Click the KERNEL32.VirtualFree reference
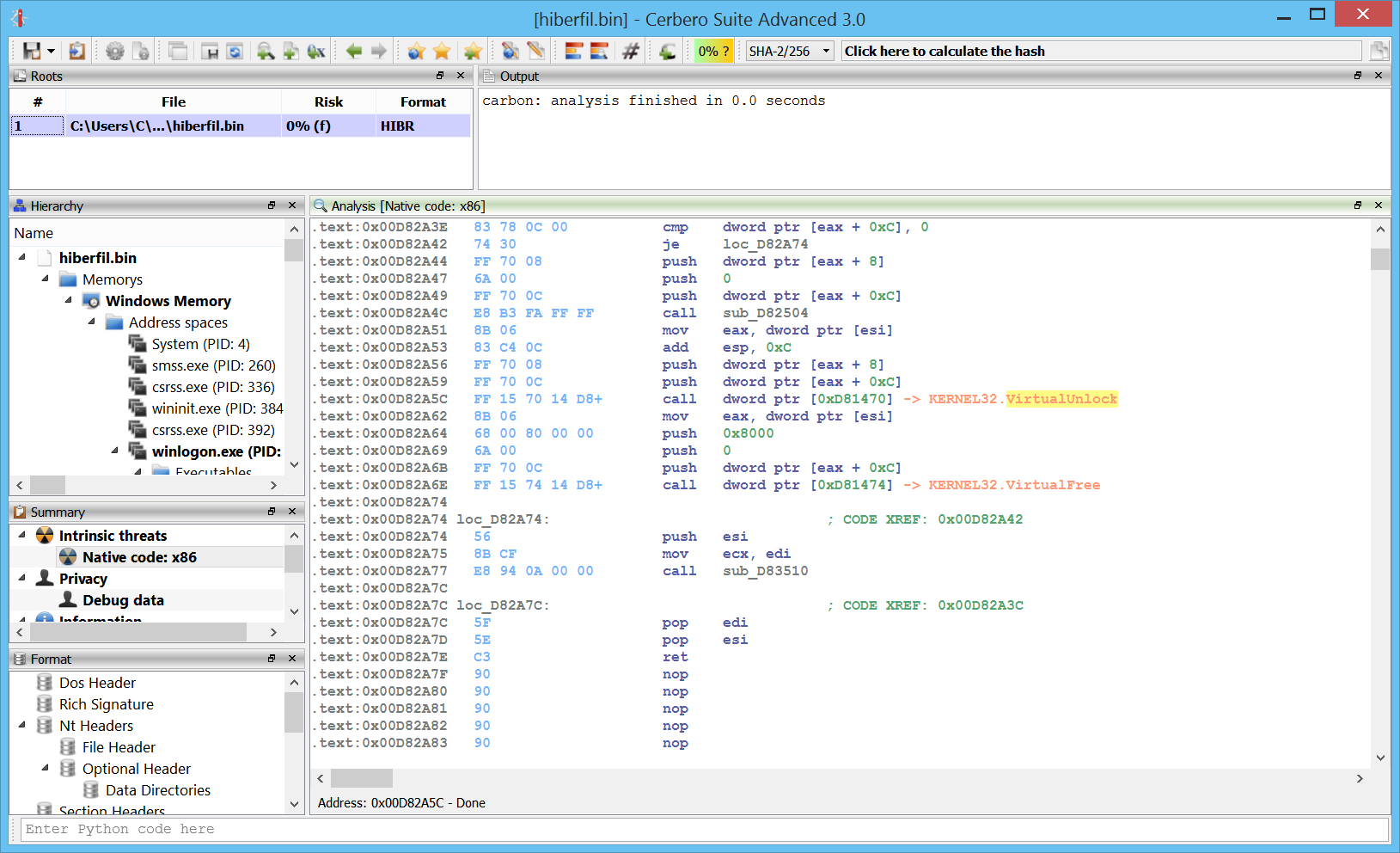Viewport: 1400px width, 853px height. (1014, 485)
